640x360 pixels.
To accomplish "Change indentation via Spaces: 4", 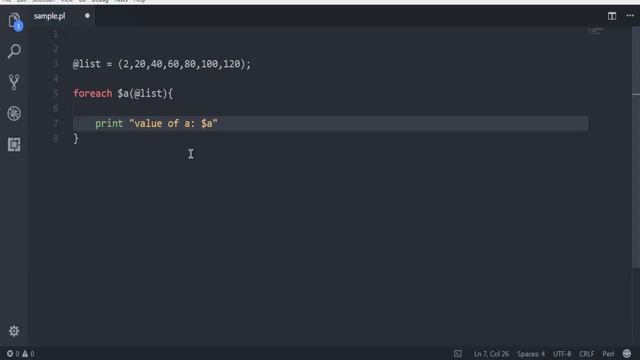I will pos(531,354).
